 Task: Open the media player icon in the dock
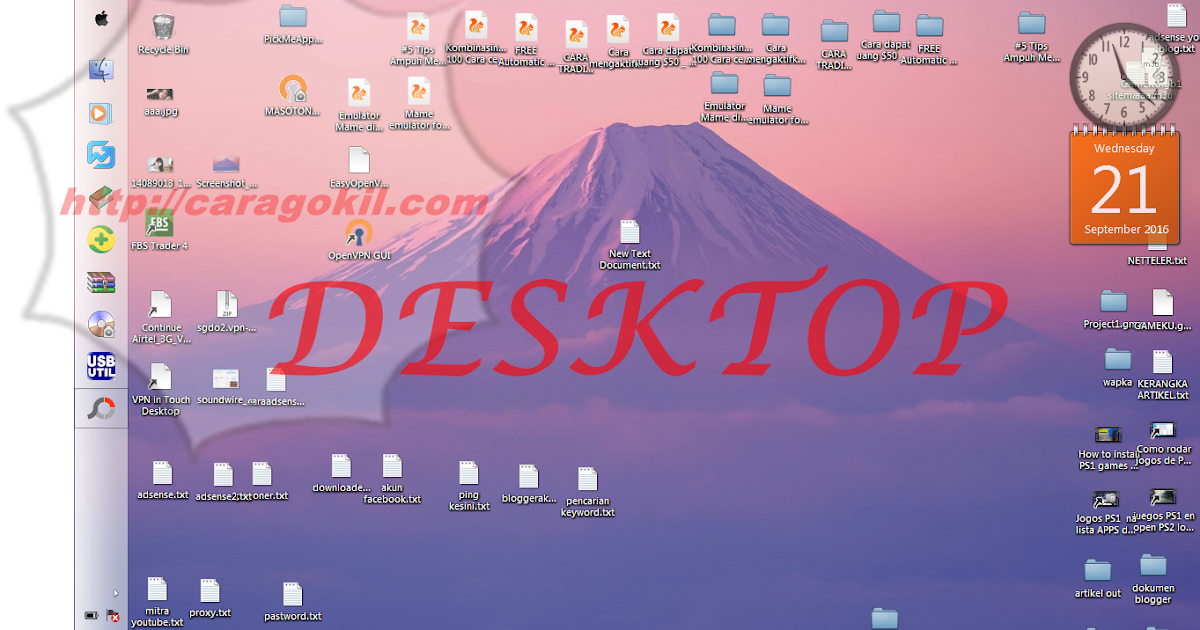coord(98,114)
